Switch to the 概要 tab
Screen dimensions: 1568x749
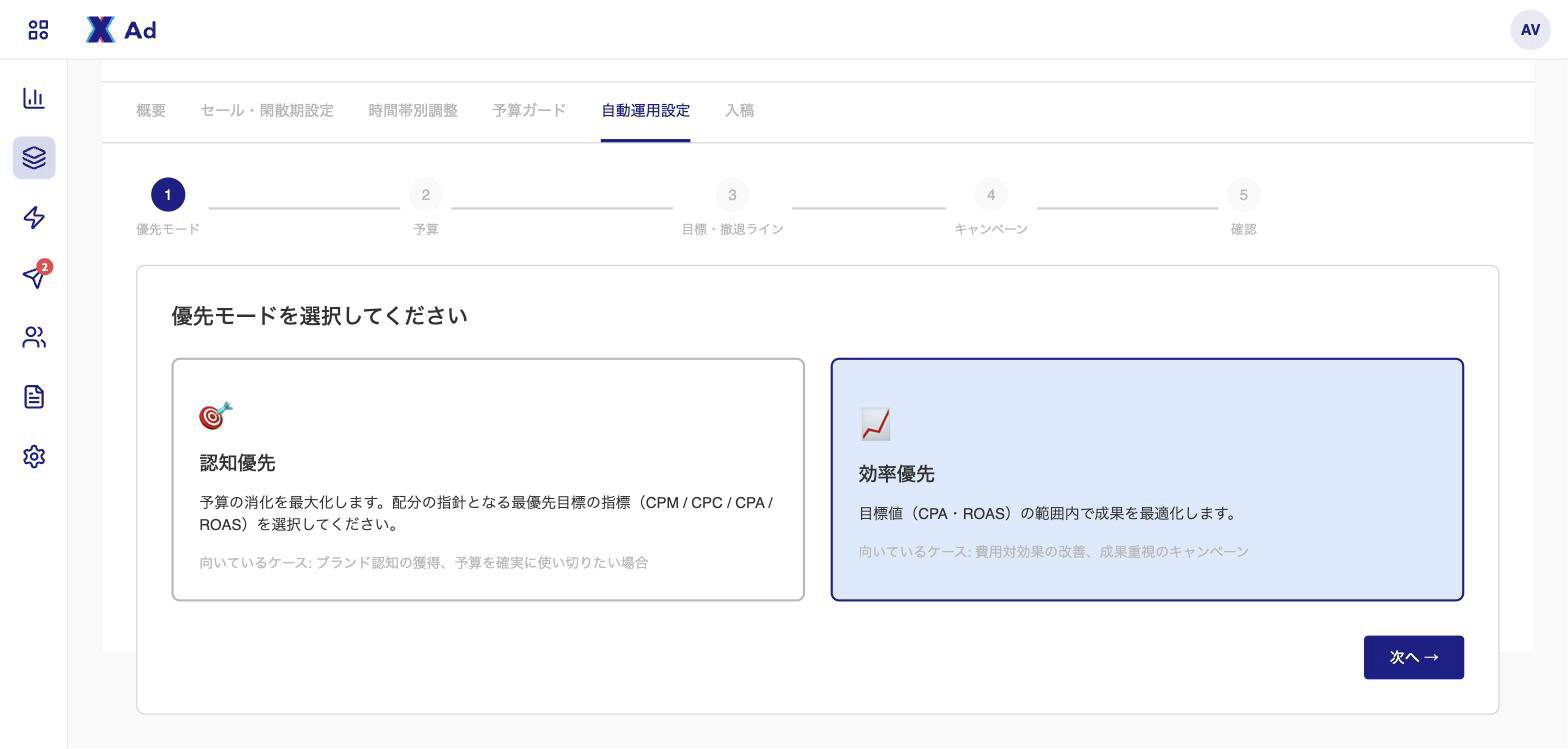coord(151,111)
